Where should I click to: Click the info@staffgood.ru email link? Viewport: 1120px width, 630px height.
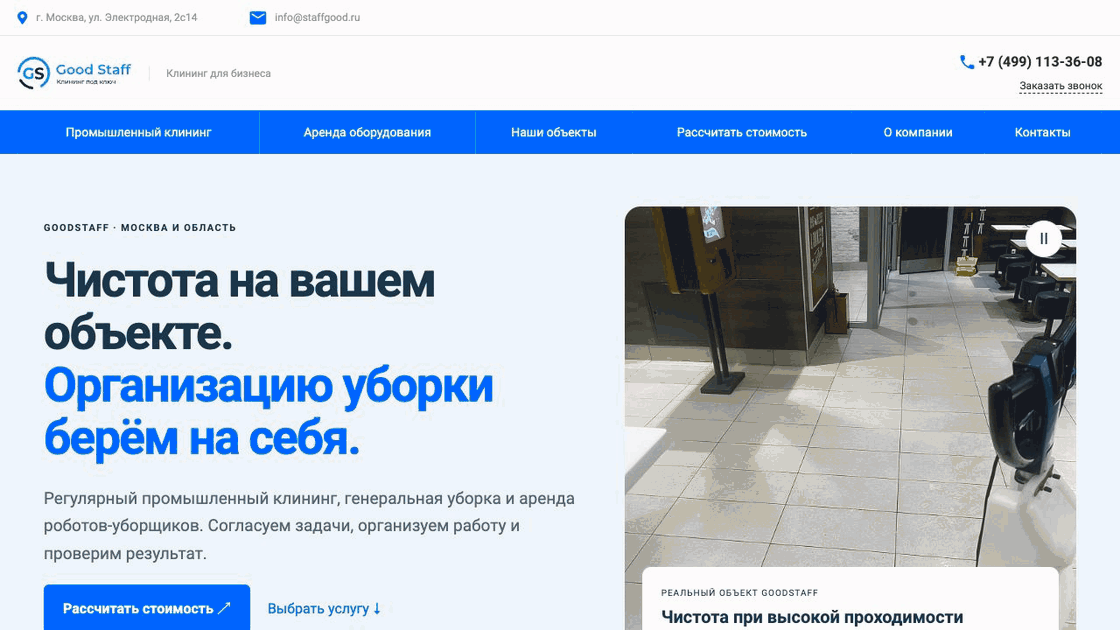[x=317, y=17]
